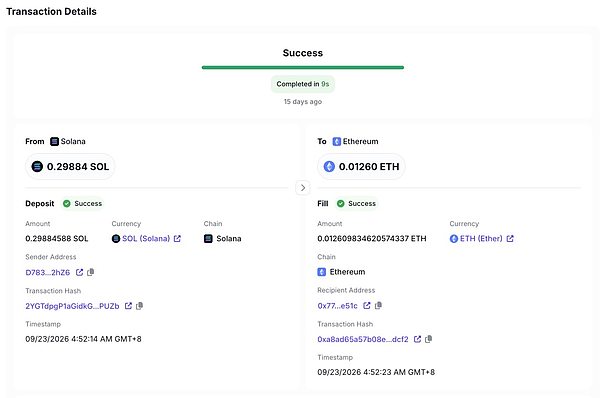Click the SOL token icon in 0.29884 SOL pill
Viewport: 600px width, 398px height.
[37, 166]
